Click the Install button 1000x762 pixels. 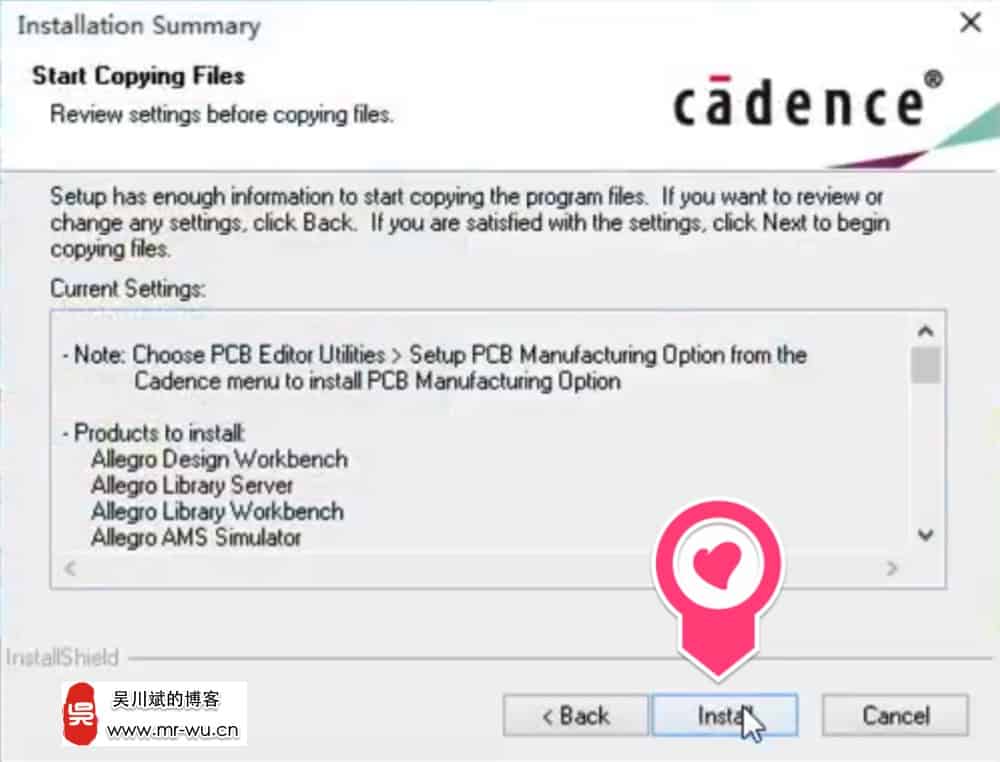coord(725,715)
